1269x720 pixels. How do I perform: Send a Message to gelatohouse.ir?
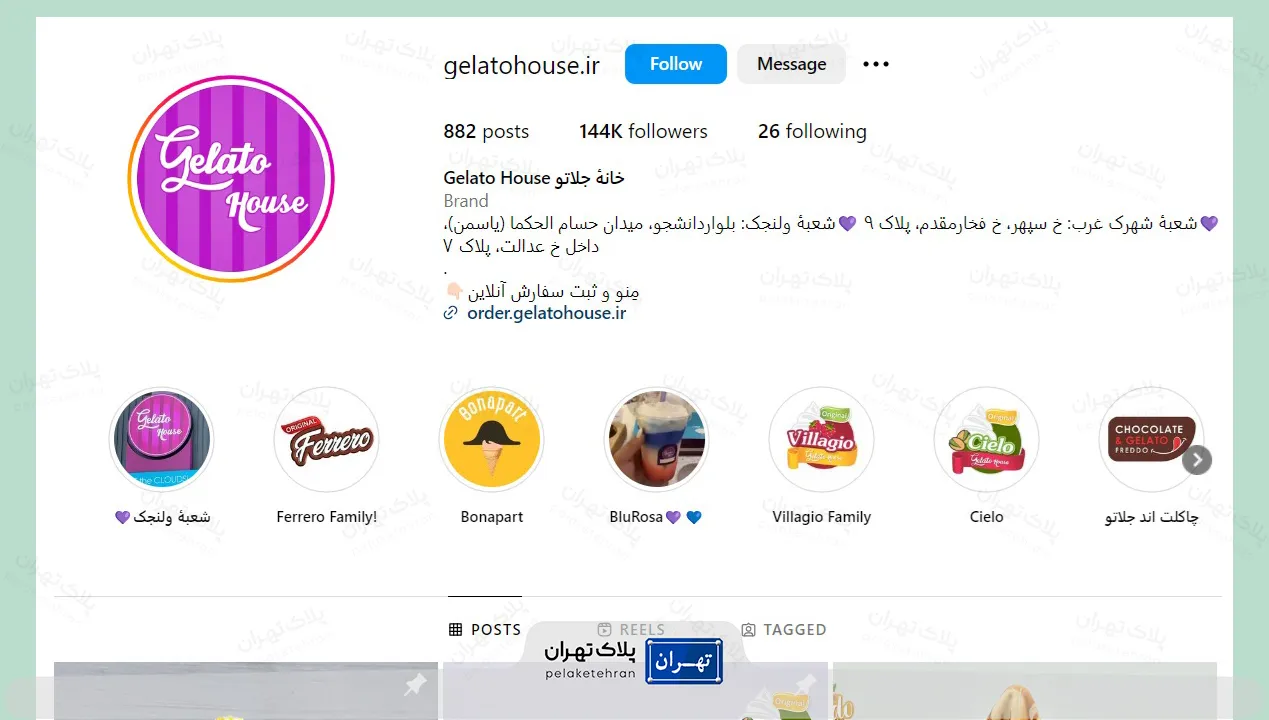(791, 64)
